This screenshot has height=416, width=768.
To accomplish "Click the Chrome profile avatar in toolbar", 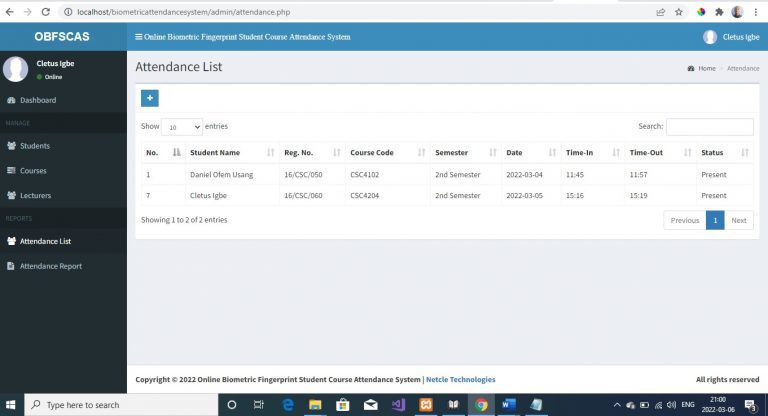I will click(x=737, y=12).
